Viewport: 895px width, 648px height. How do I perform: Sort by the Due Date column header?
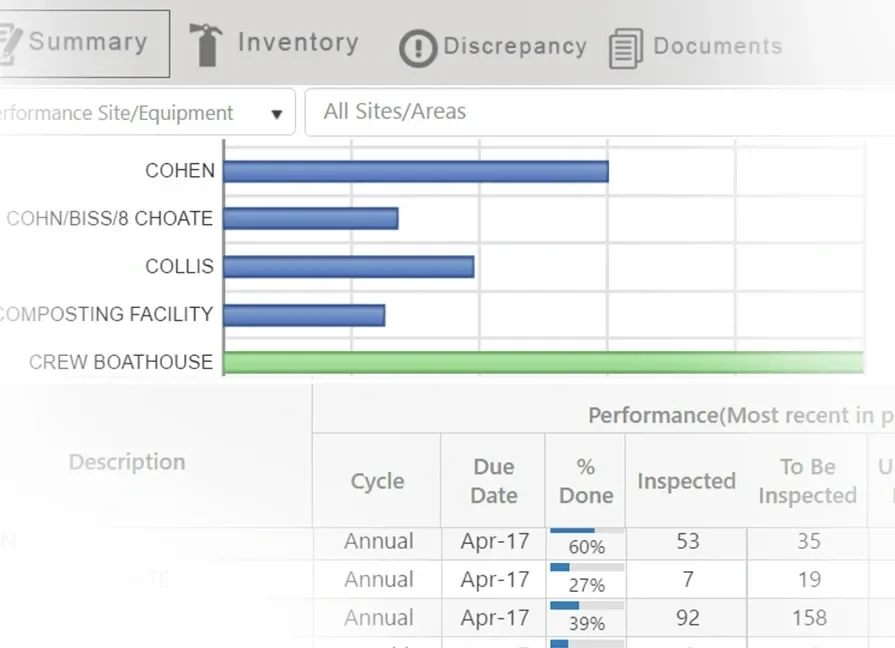coord(493,479)
